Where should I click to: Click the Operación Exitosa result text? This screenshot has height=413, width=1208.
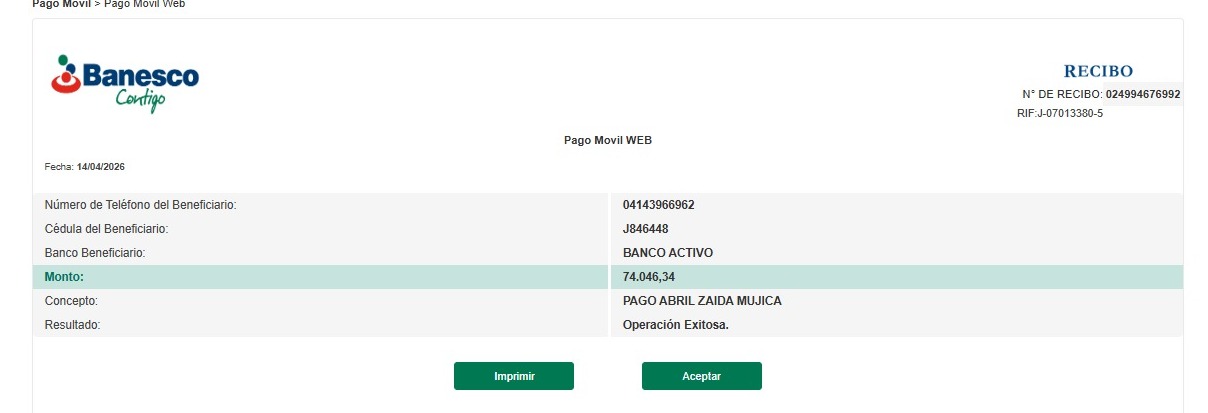[675, 325]
